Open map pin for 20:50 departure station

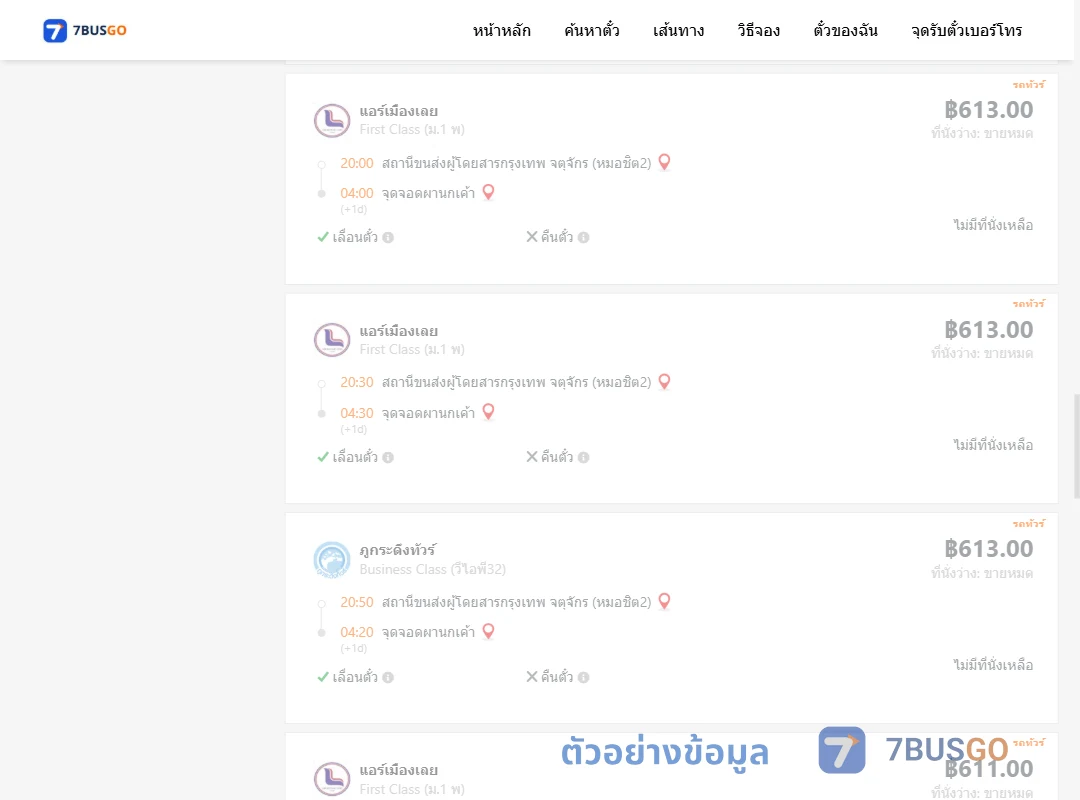tap(664, 601)
